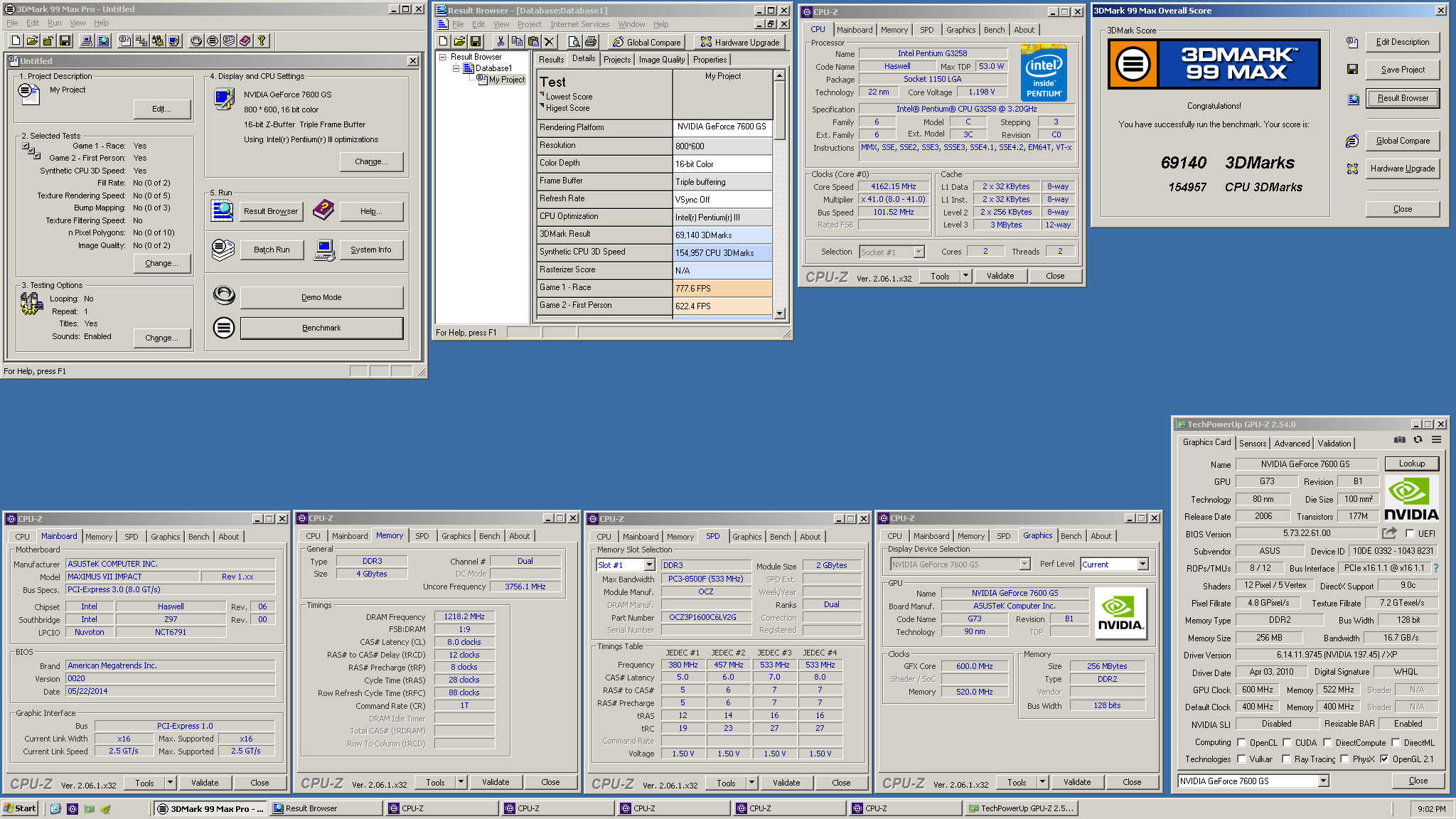This screenshot has width=1456, height=819.
Task: Click Save floppy icon in 3DMark toolbar
Action: pos(65,41)
